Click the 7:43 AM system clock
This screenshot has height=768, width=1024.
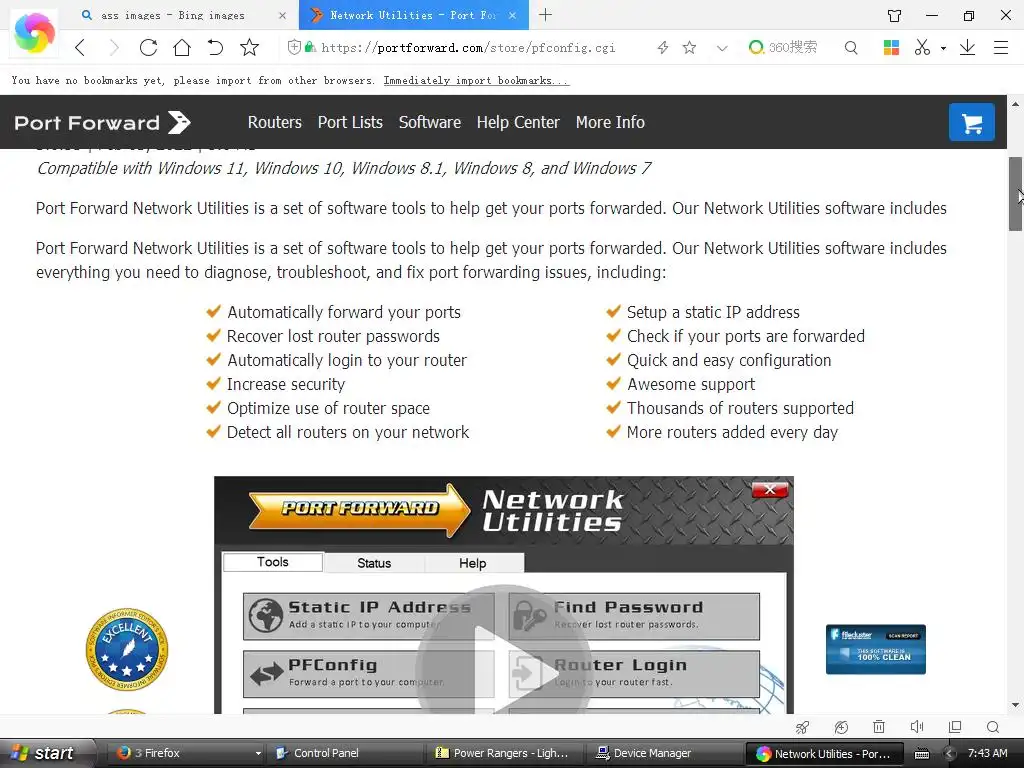(987, 753)
